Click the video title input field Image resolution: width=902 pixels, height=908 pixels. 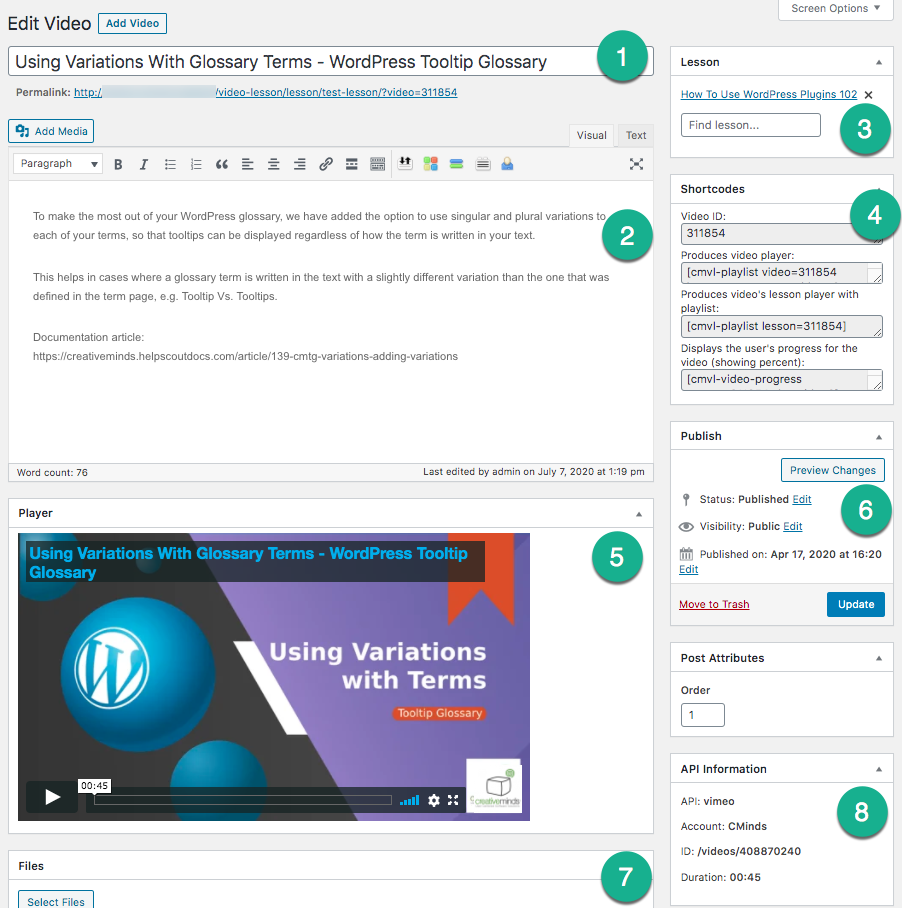[x=331, y=61]
